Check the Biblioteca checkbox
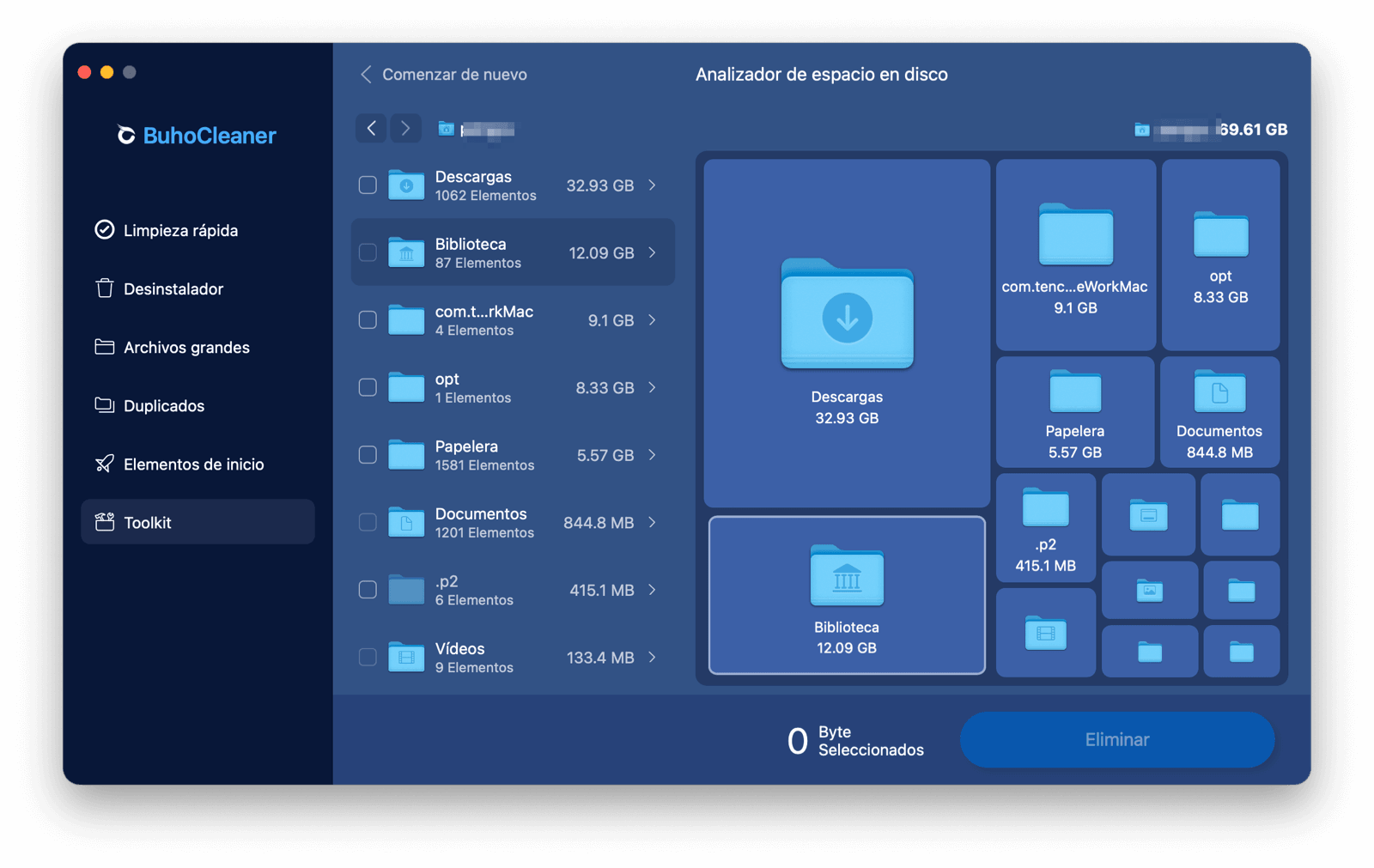Image resolution: width=1374 pixels, height=868 pixels. (x=368, y=252)
